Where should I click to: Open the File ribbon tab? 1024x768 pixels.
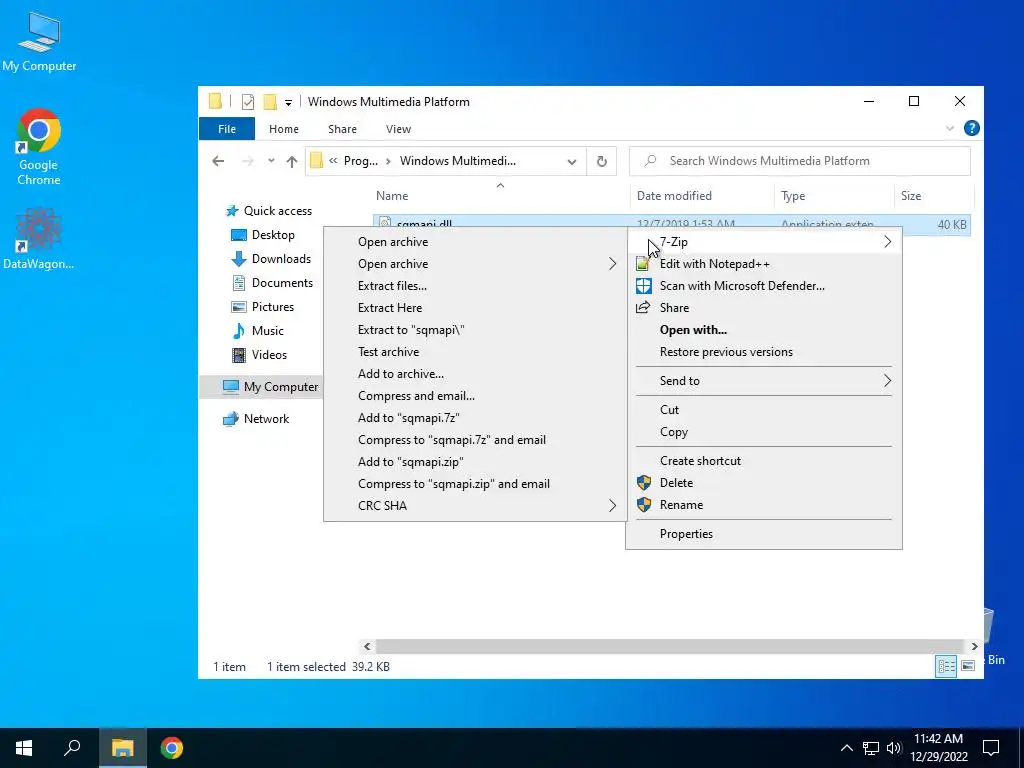(227, 129)
